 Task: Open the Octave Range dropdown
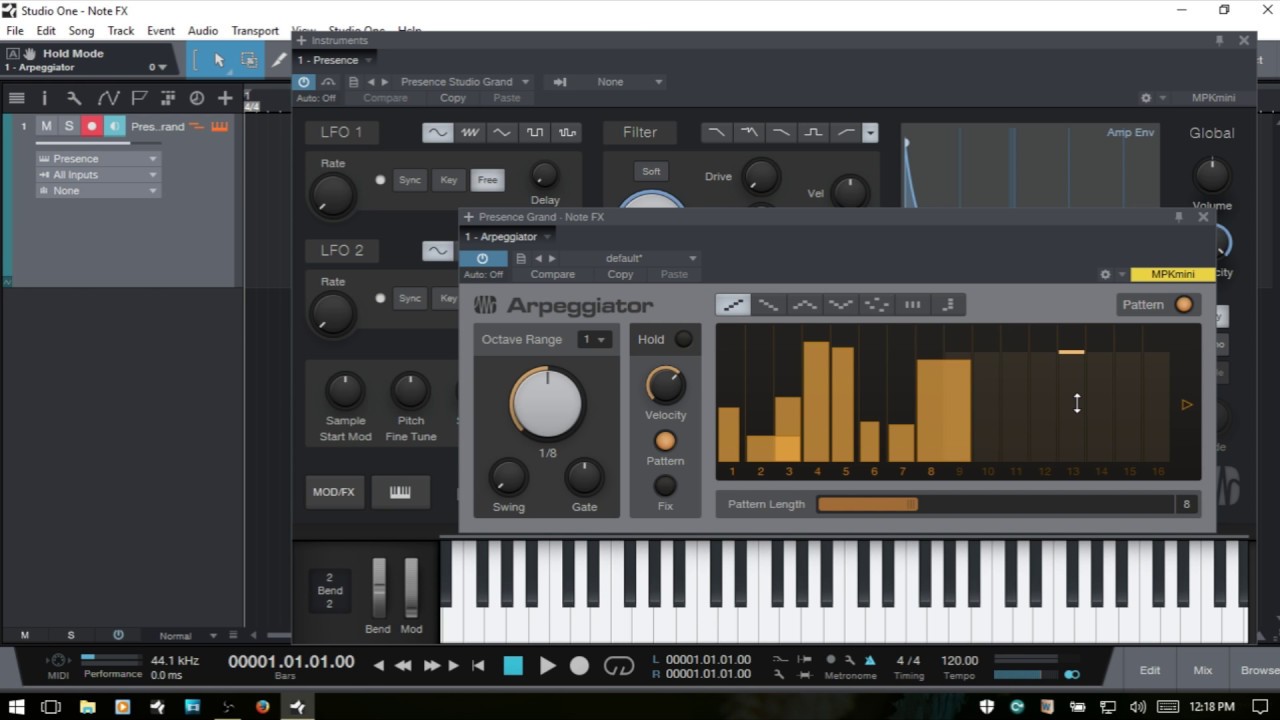pyautogui.click(x=595, y=340)
